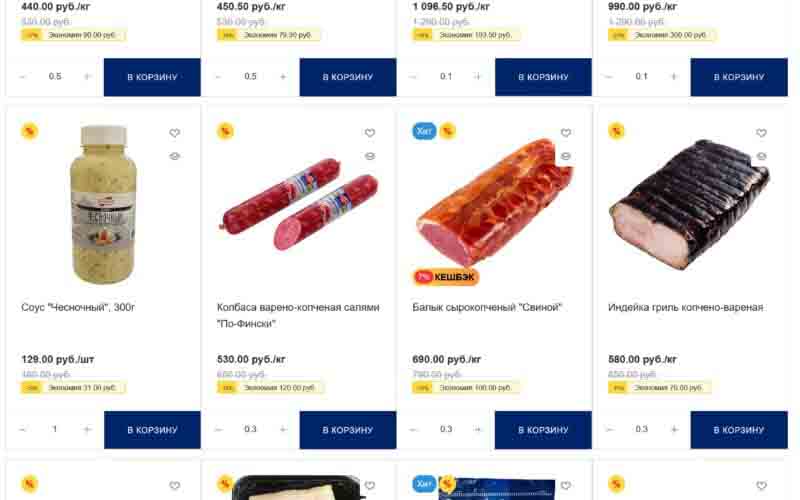Open quick view eye icon for Соус Чесночный
The height and width of the screenshot is (500, 800).
tap(174, 156)
